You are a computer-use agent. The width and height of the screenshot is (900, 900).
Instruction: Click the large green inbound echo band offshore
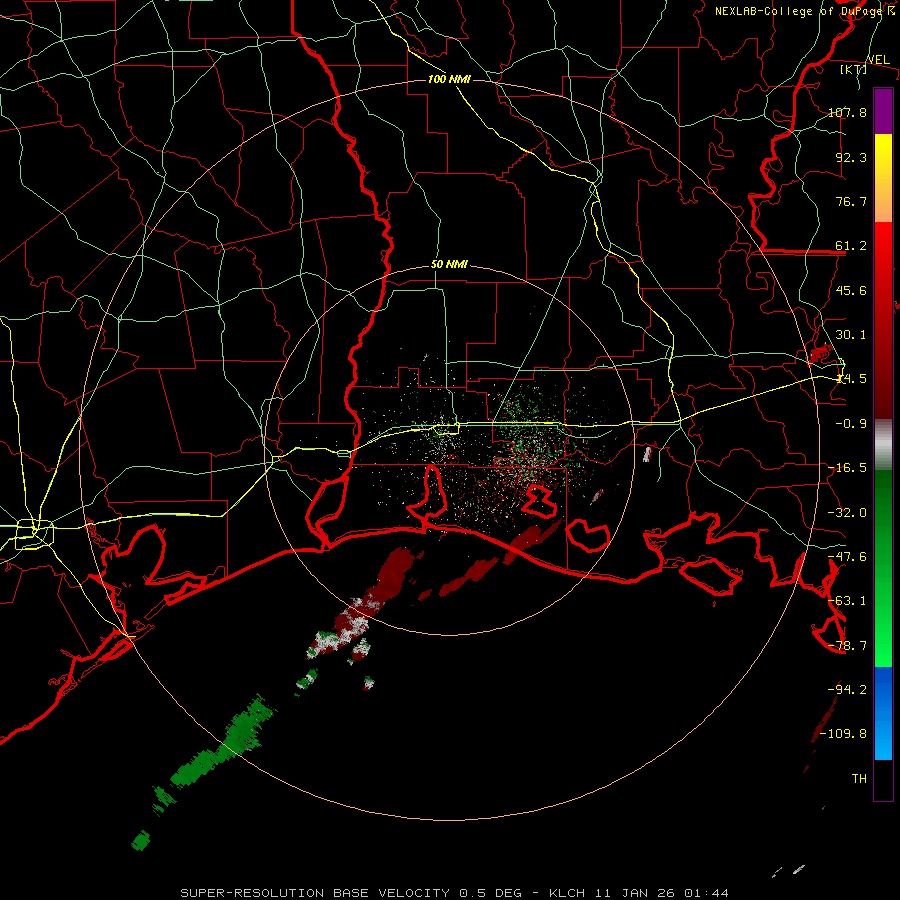(224, 743)
